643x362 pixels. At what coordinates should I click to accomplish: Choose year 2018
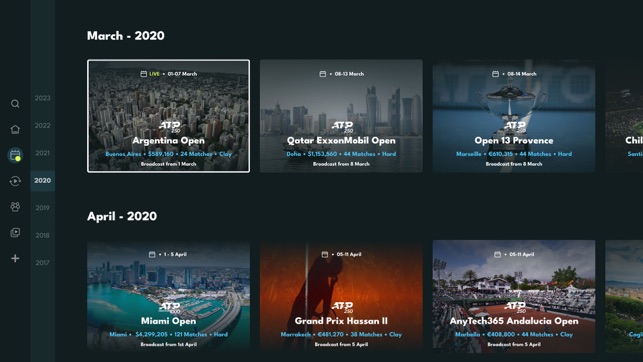tap(43, 235)
